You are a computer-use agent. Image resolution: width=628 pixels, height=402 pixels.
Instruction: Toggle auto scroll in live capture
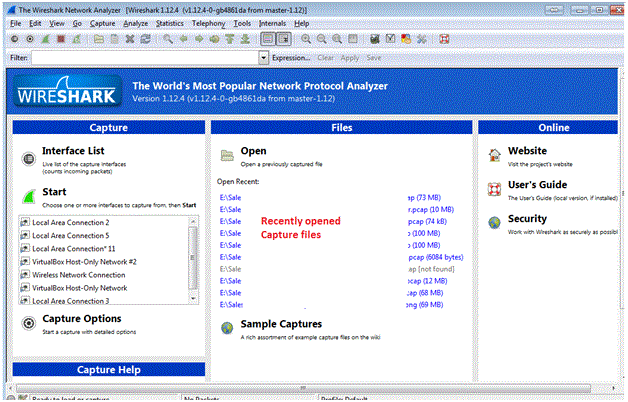(x=284, y=39)
